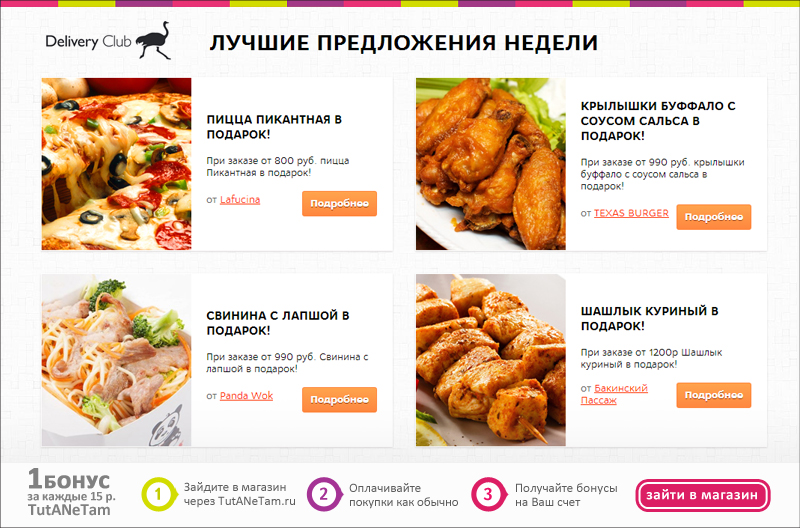
Task: Click the '1 бонус TutANeTam' logo text
Action: (71, 493)
